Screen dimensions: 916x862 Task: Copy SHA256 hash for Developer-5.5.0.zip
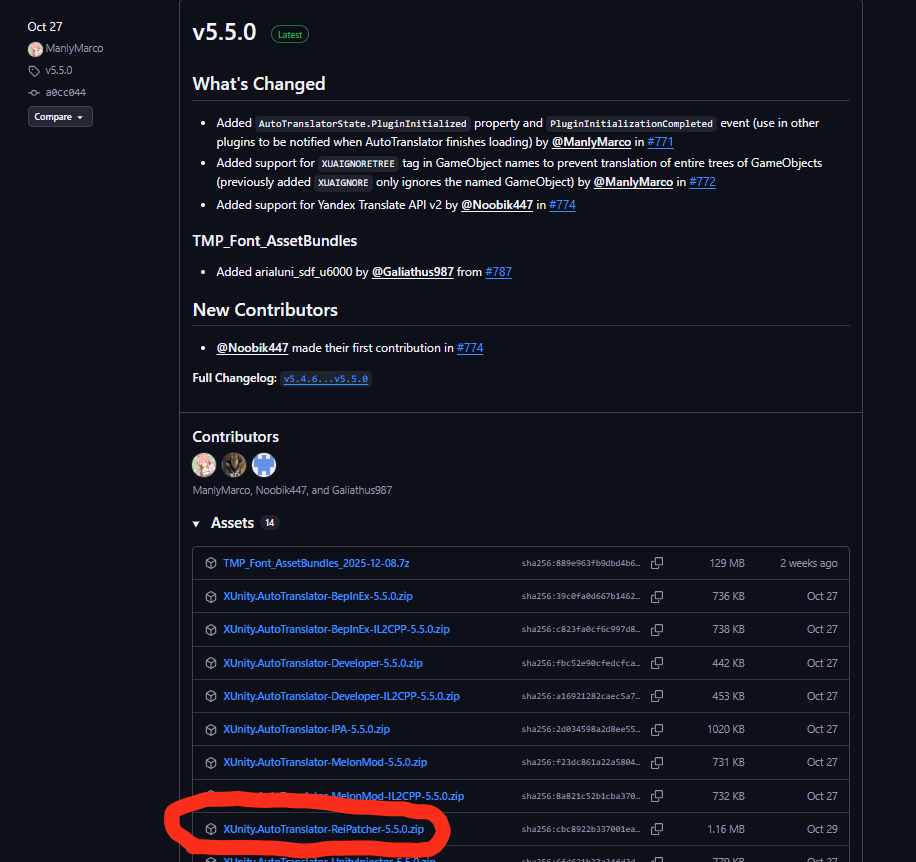(x=657, y=663)
